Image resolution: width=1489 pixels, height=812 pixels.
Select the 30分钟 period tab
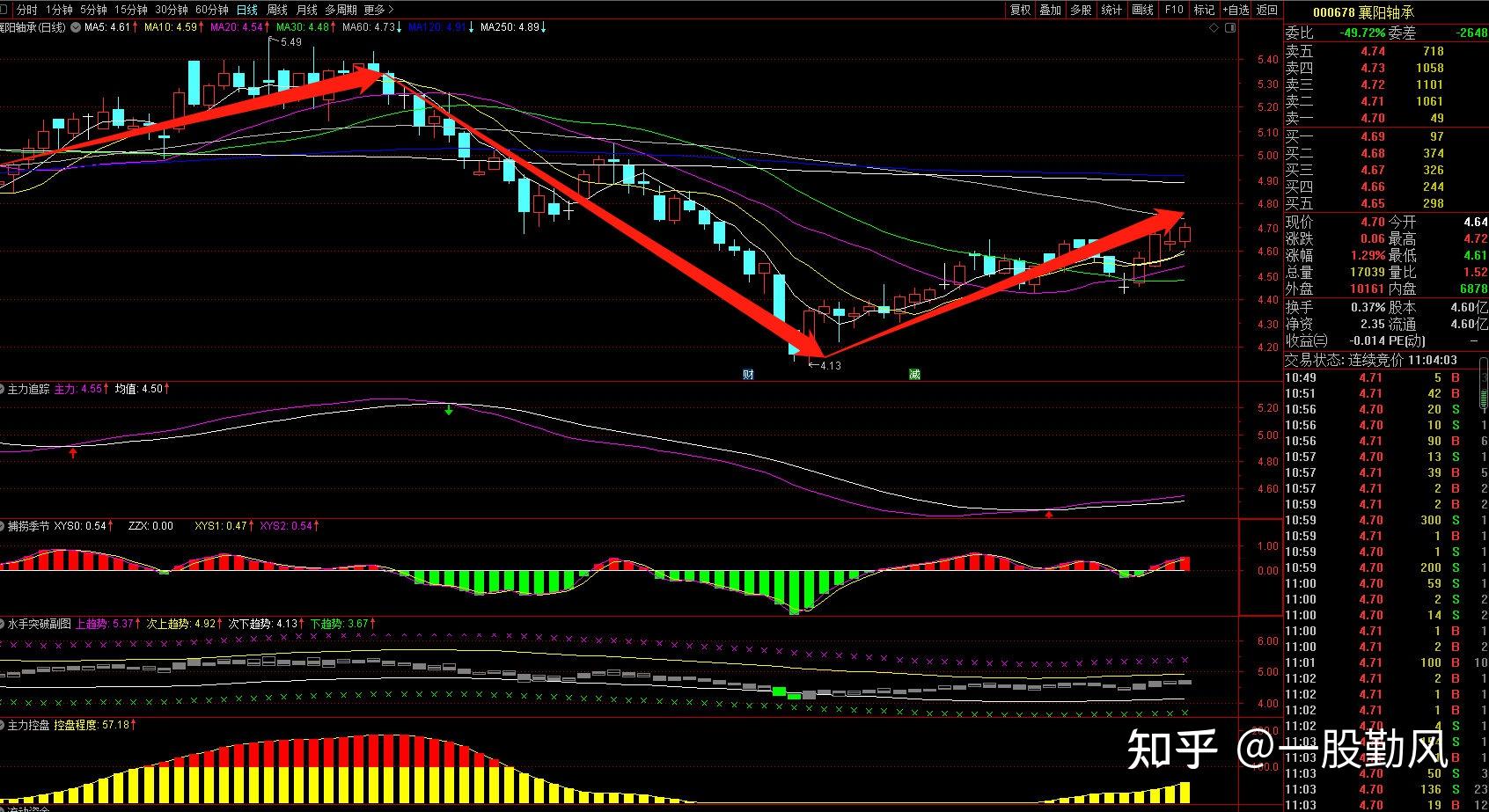pyautogui.click(x=172, y=10)
